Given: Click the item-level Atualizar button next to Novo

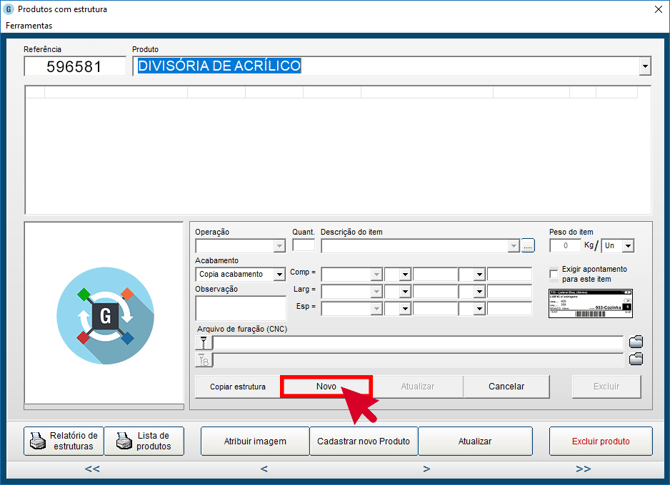Looking at the screenshot, I should [x=417, y=386].
